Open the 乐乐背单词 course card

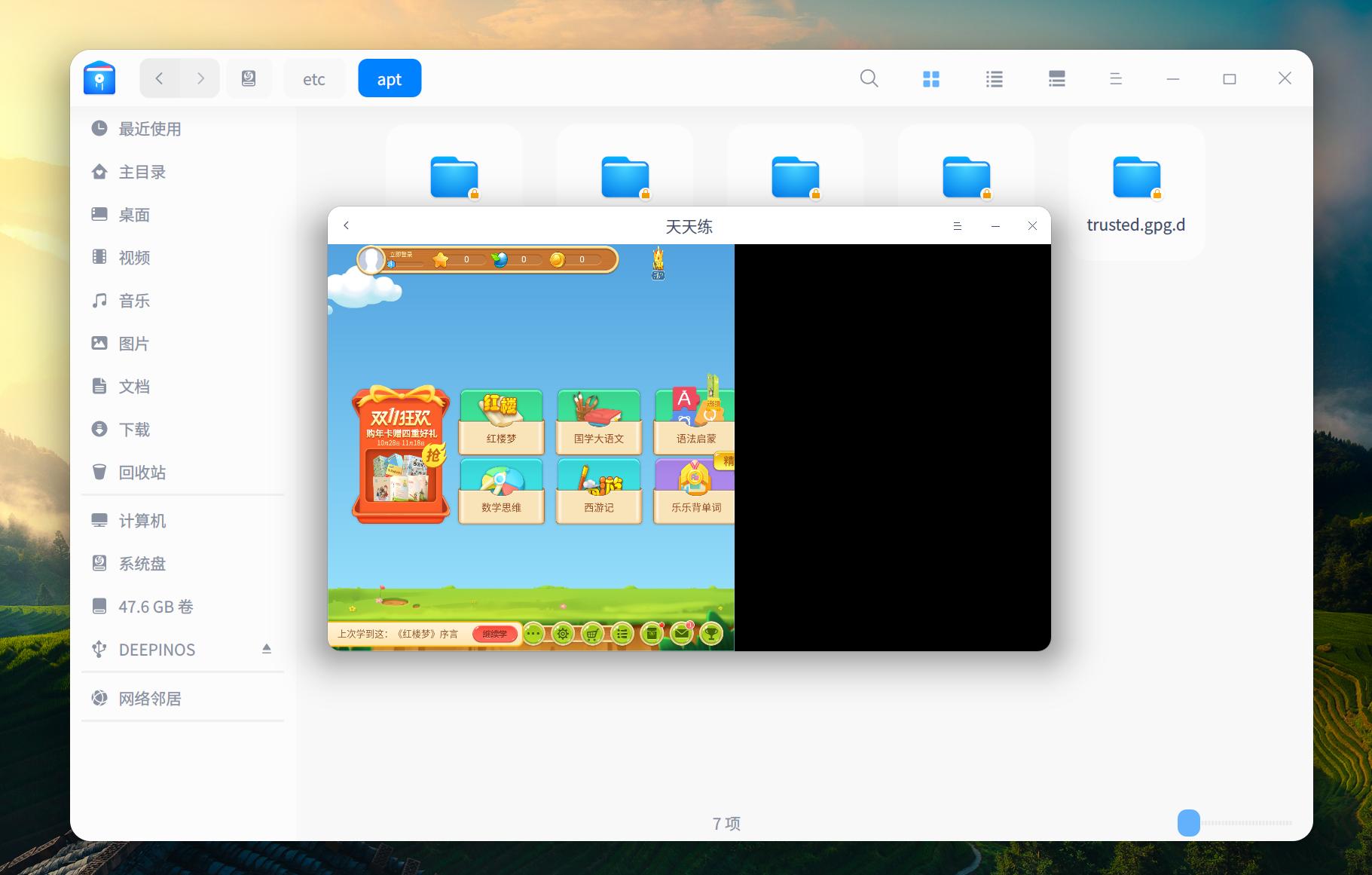point(695,491)
